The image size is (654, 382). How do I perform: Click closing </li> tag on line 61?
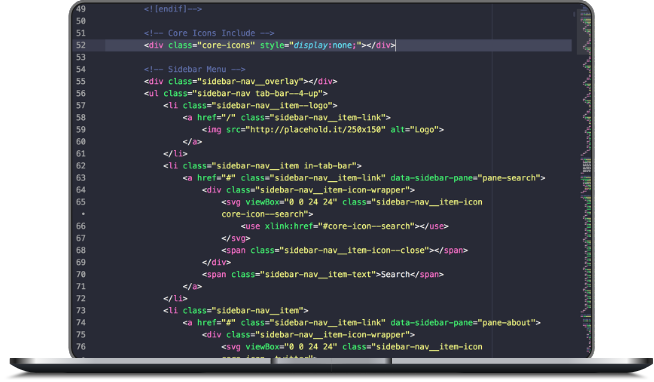(x=175, y=154)
